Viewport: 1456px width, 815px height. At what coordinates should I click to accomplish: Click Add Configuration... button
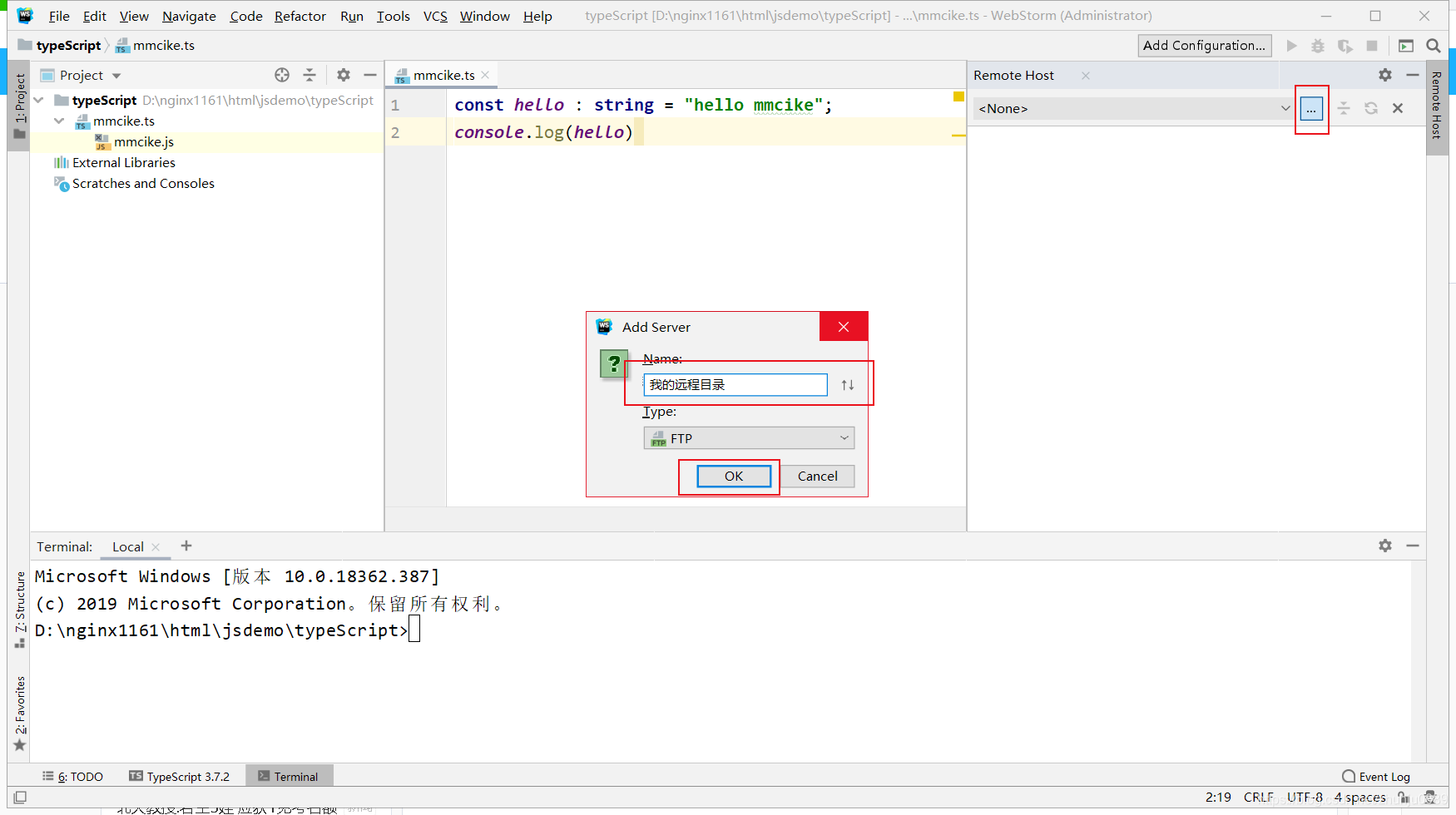1204,46
